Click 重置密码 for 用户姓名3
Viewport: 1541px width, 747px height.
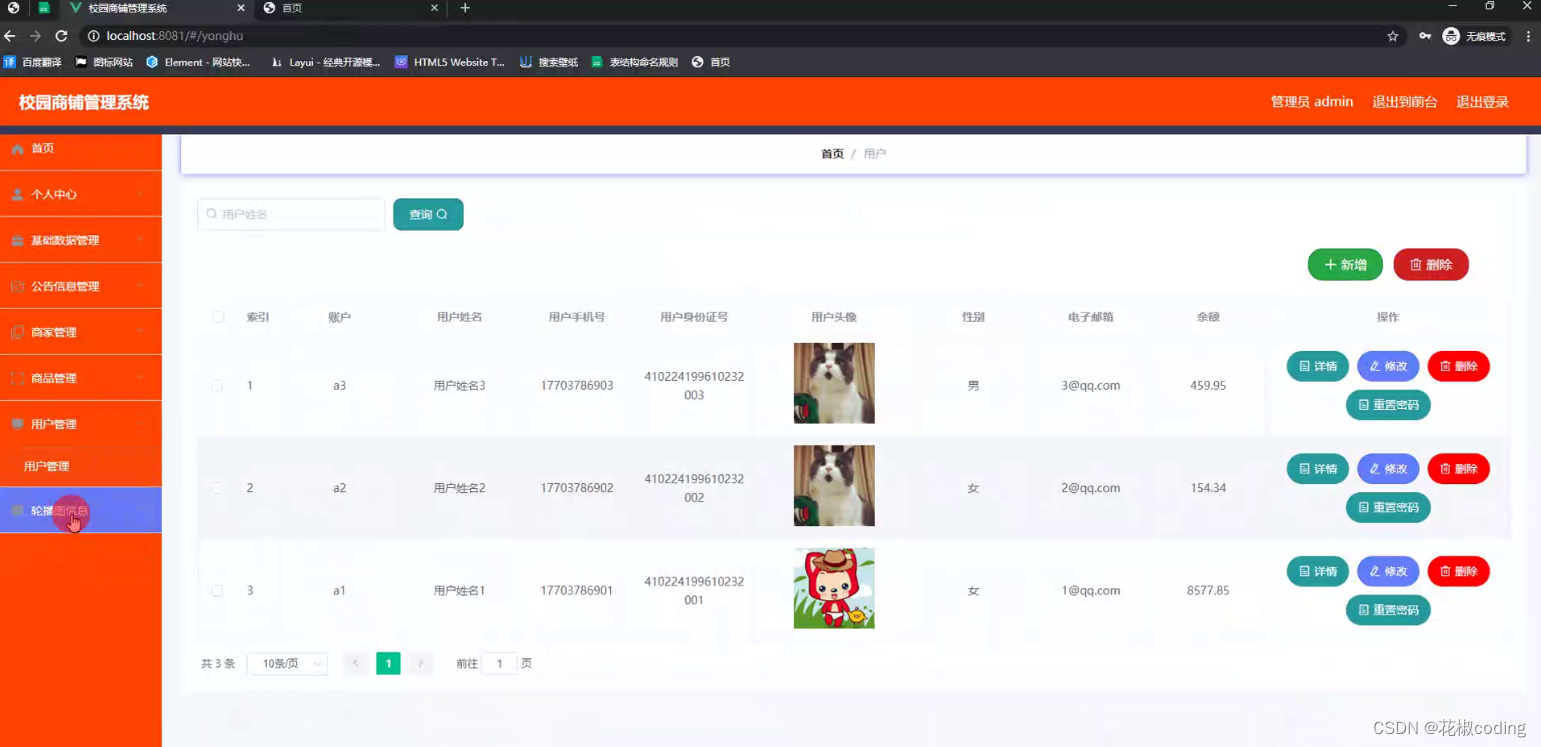tap(1388, 405)
